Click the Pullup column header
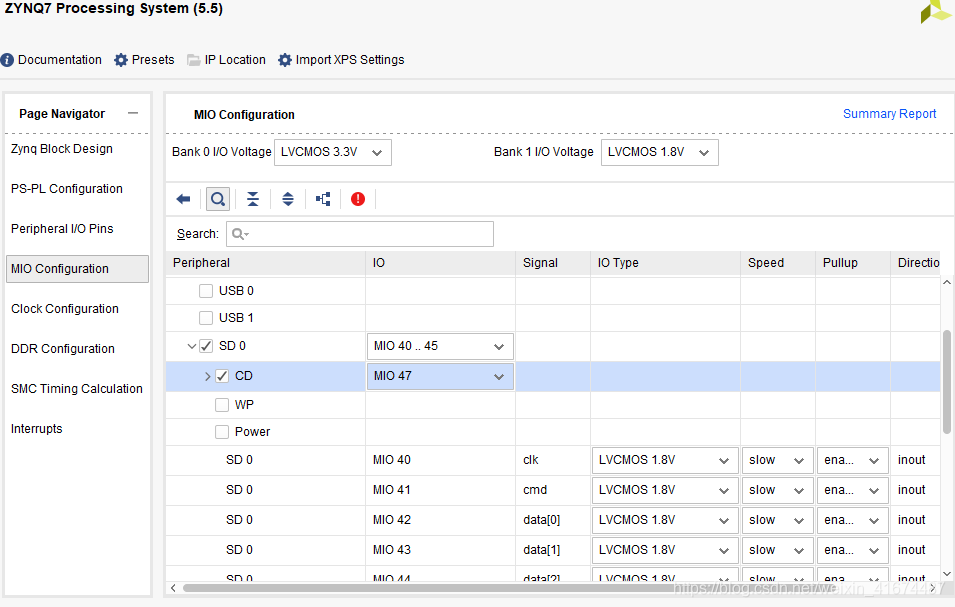 852,263
